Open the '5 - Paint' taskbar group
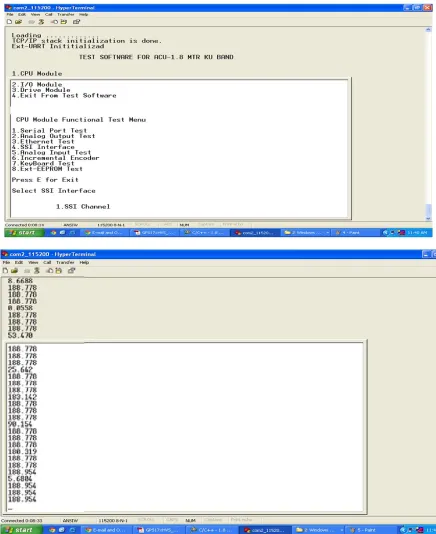 pos(371,530)
